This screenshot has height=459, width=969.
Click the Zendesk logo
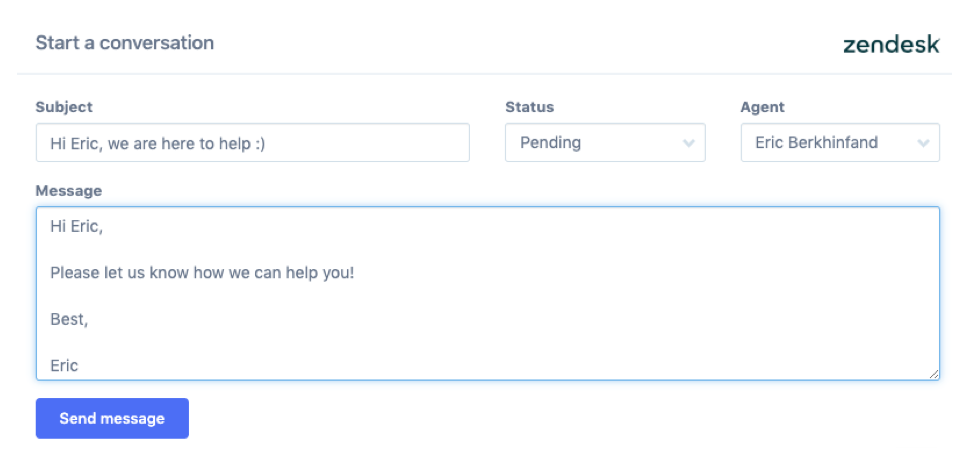pos(891,45)
